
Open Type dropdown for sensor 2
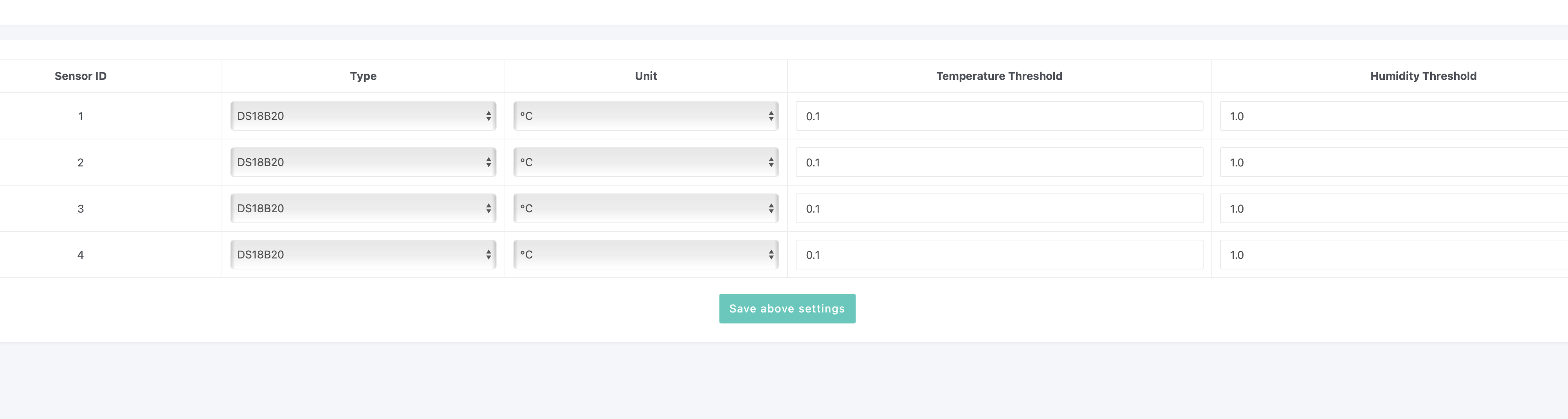point(363,162)
